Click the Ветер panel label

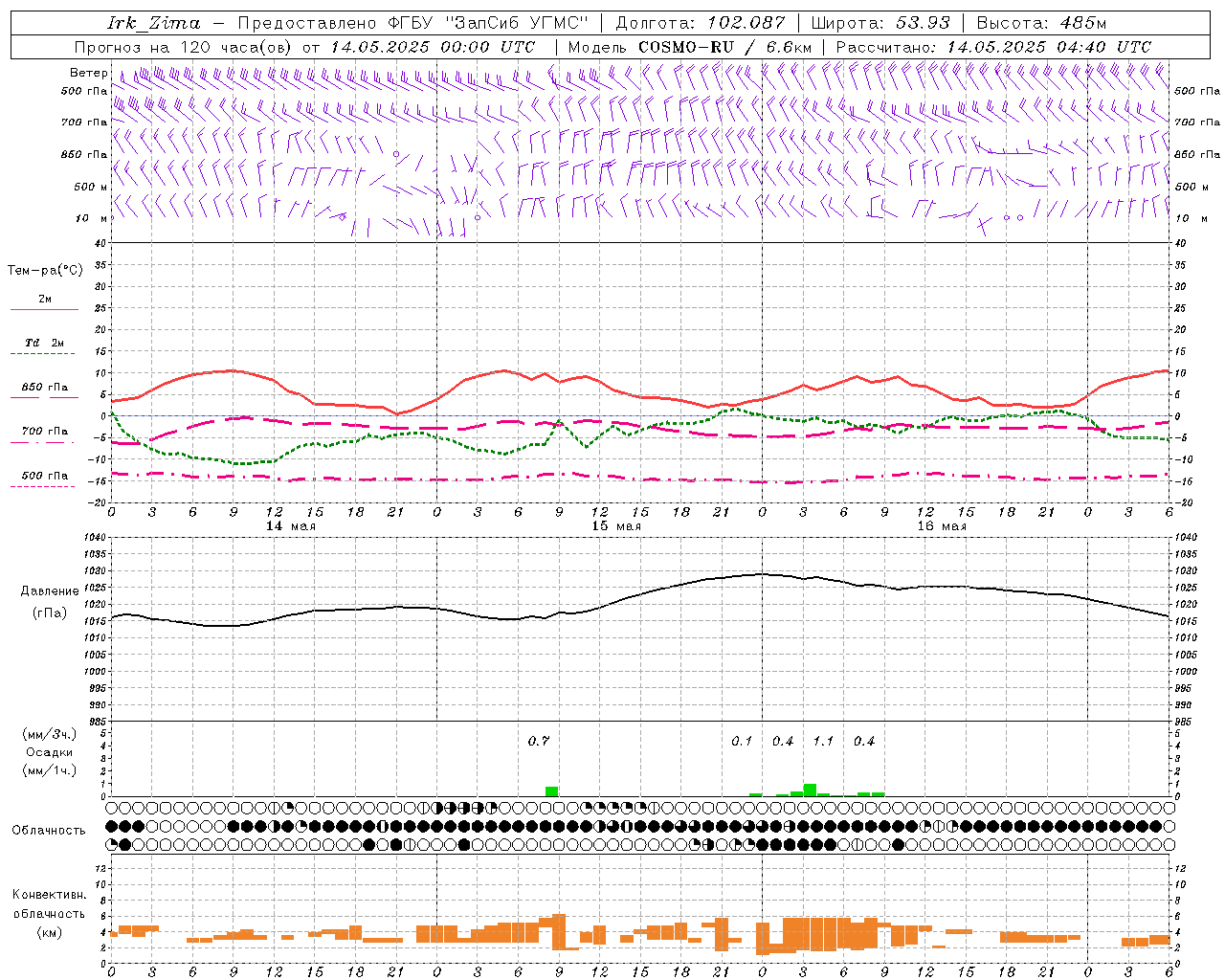(x=88, y=73)
